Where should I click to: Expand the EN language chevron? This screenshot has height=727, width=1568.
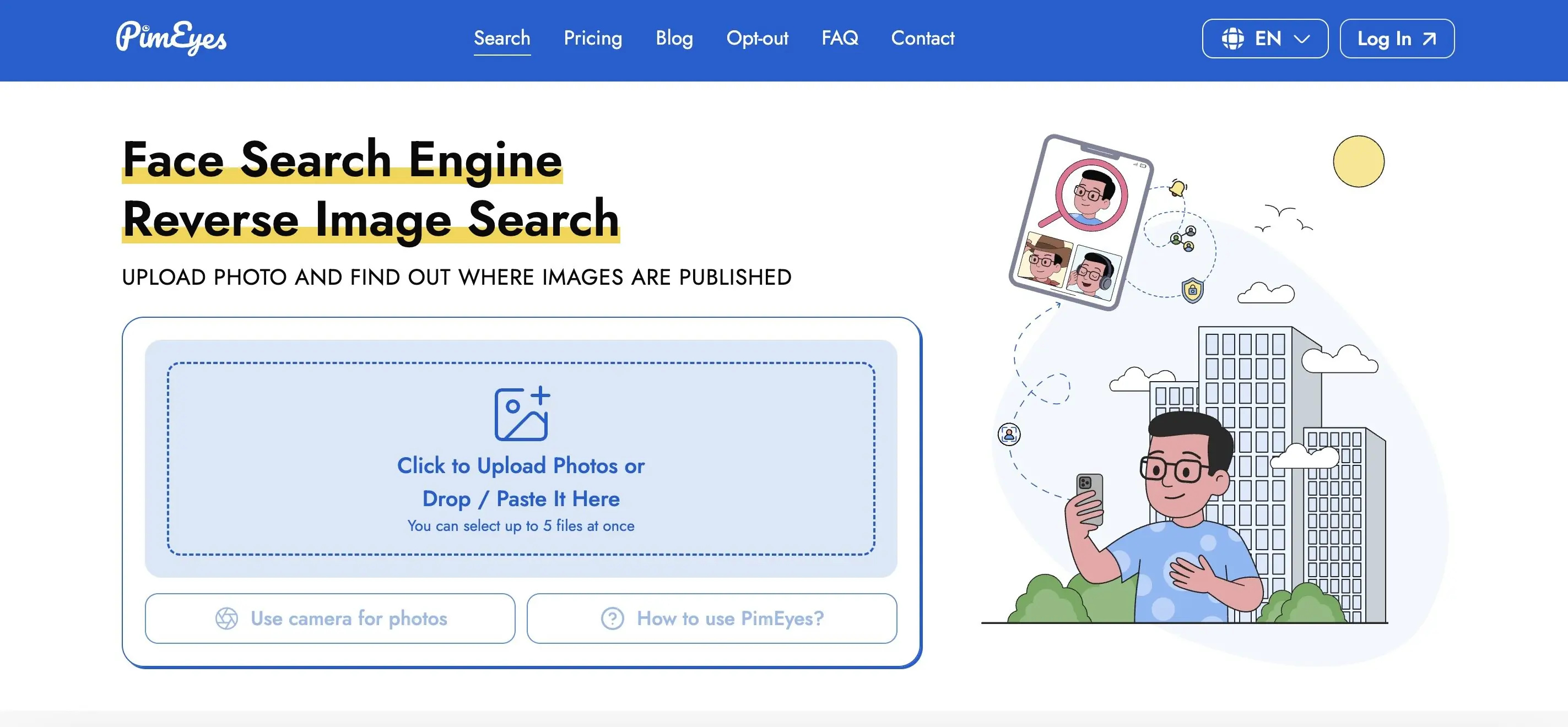click(1301, 39)
